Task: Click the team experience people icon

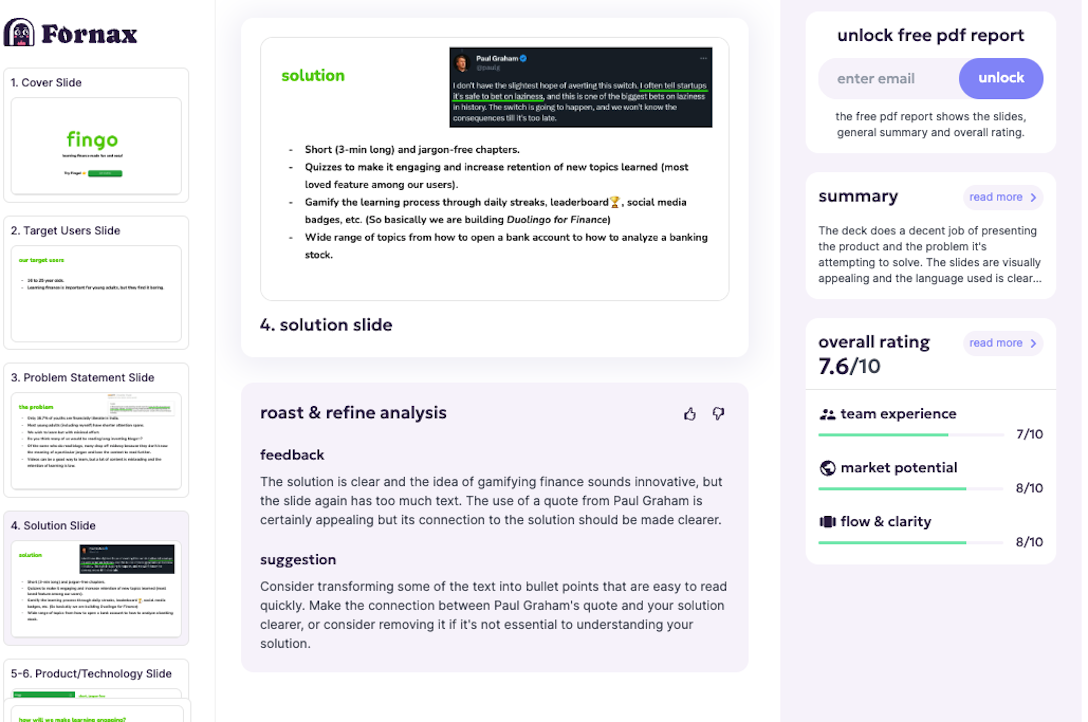Action: pyautogui.click(x=827, y=414)
